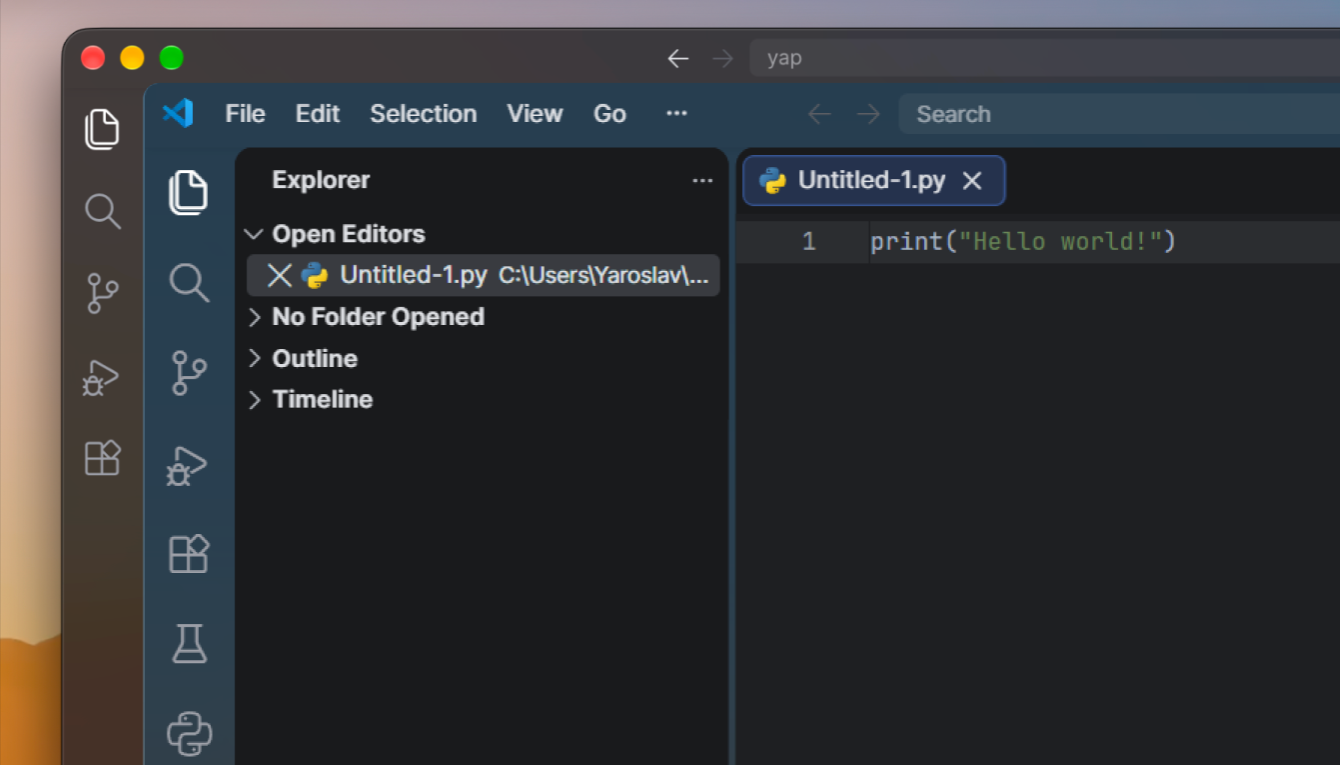This screenshot has height=765, width=1340.
Task: Click the Explorer panel title
Action: click(321, 180)
